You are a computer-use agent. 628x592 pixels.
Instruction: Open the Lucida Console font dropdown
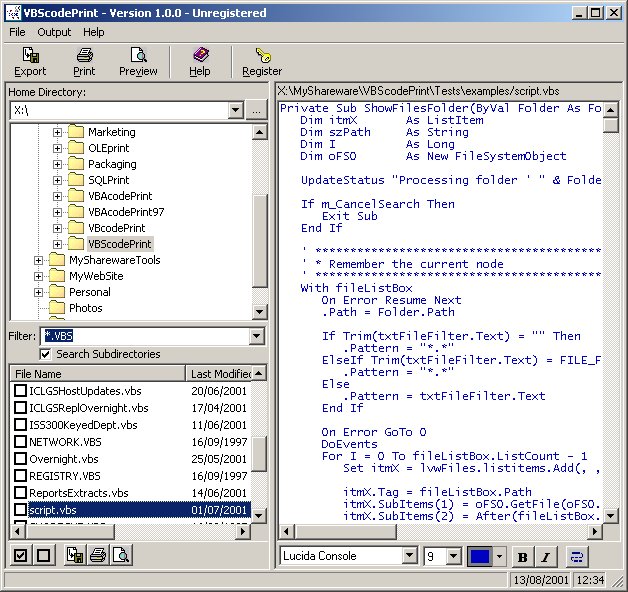(x=409, y=556)
